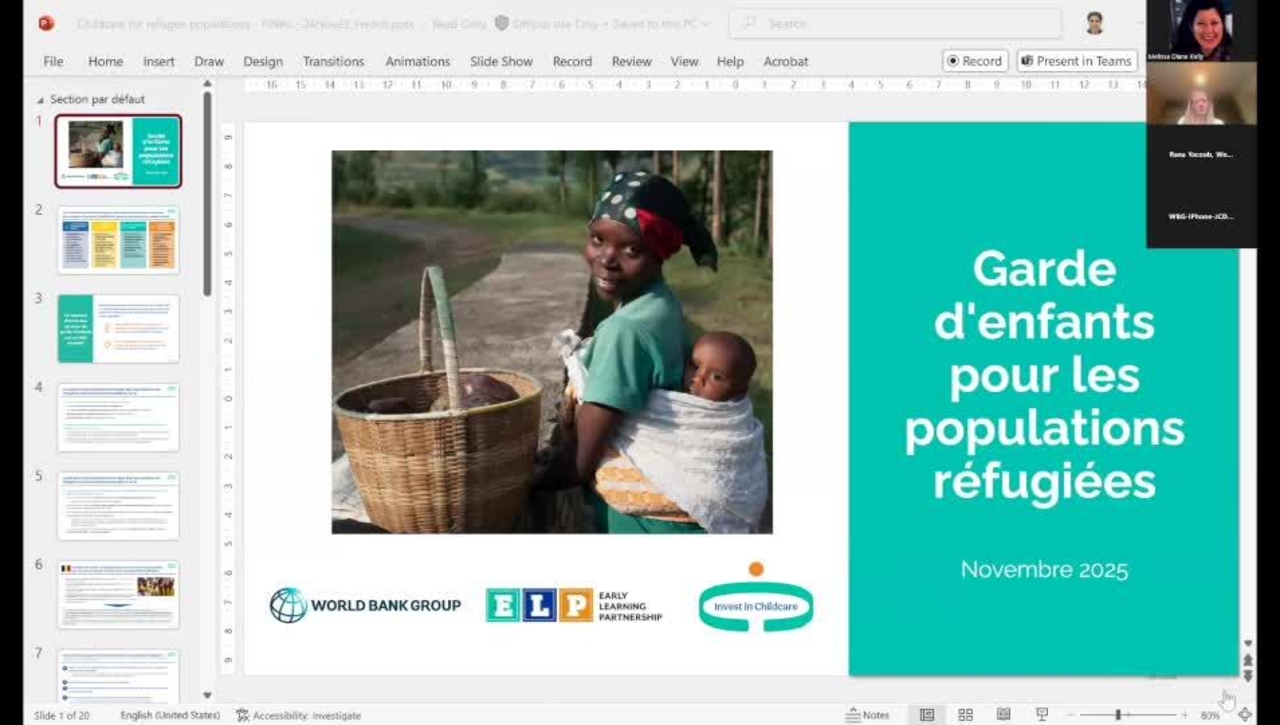Image resolution: width=1280 pixels, height=725 pixels.
Task: Open the Acrobat tab
Action: click(786, 61)
